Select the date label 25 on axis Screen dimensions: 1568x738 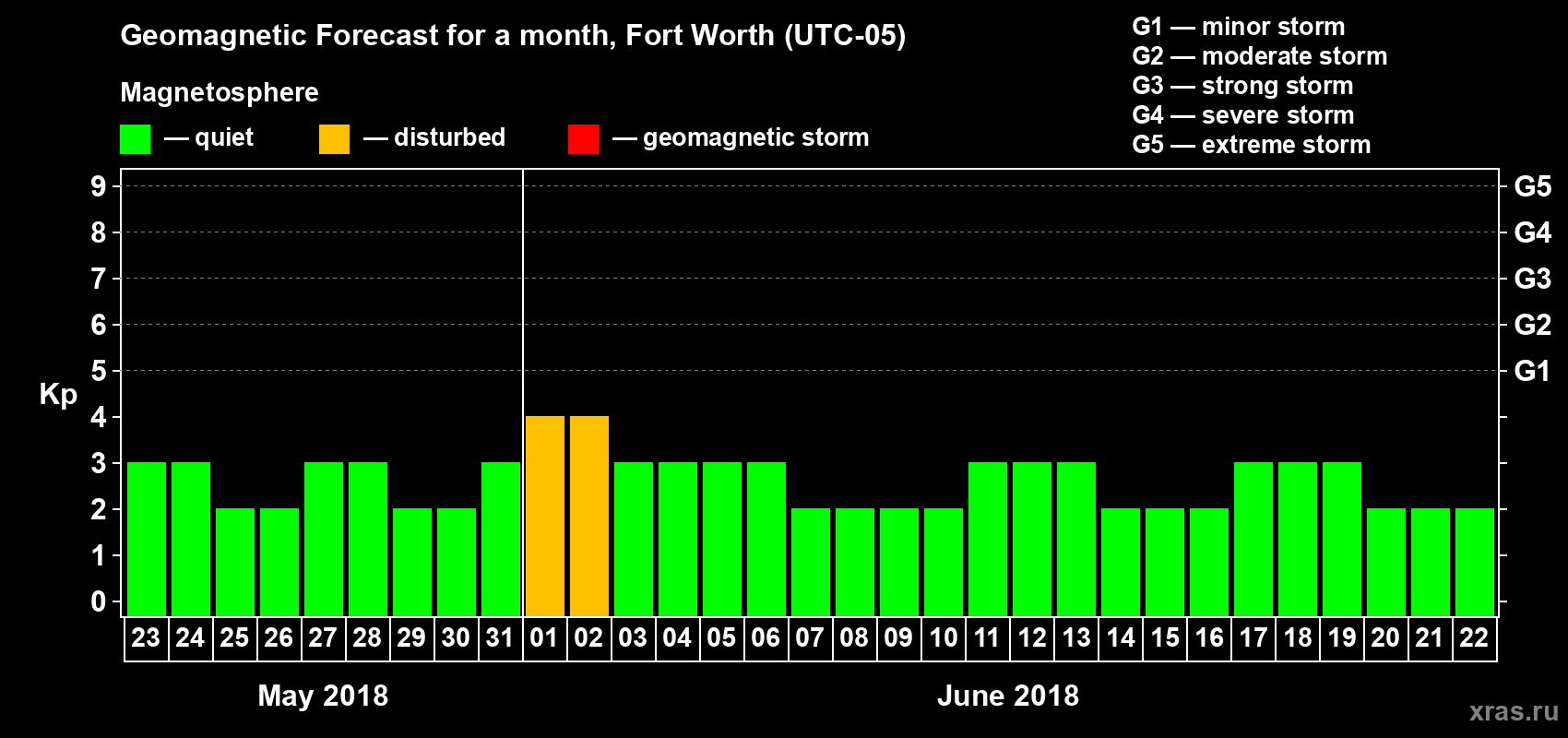[x=234, y=637]
